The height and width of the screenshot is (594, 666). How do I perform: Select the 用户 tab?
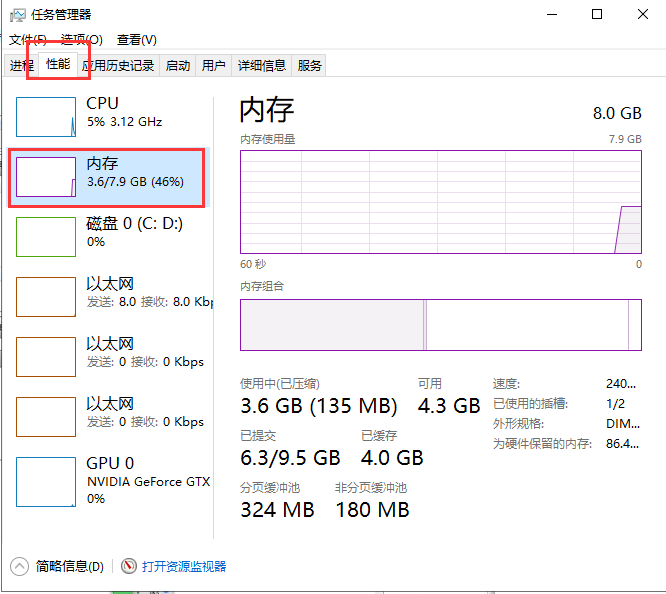pos(214,66)
